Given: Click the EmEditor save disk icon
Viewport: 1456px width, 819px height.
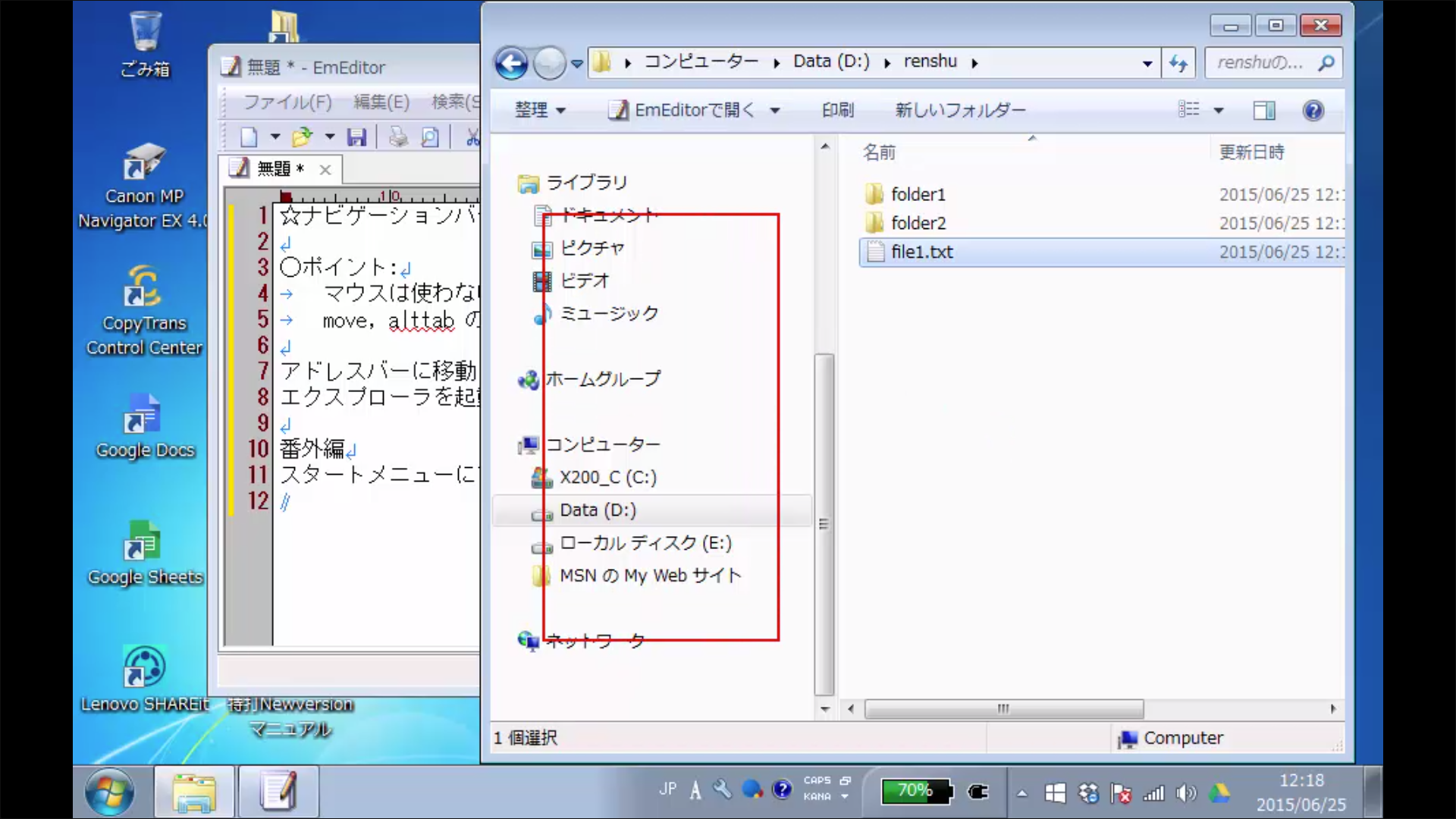Looking at the screenshot, I should (356, 137).
